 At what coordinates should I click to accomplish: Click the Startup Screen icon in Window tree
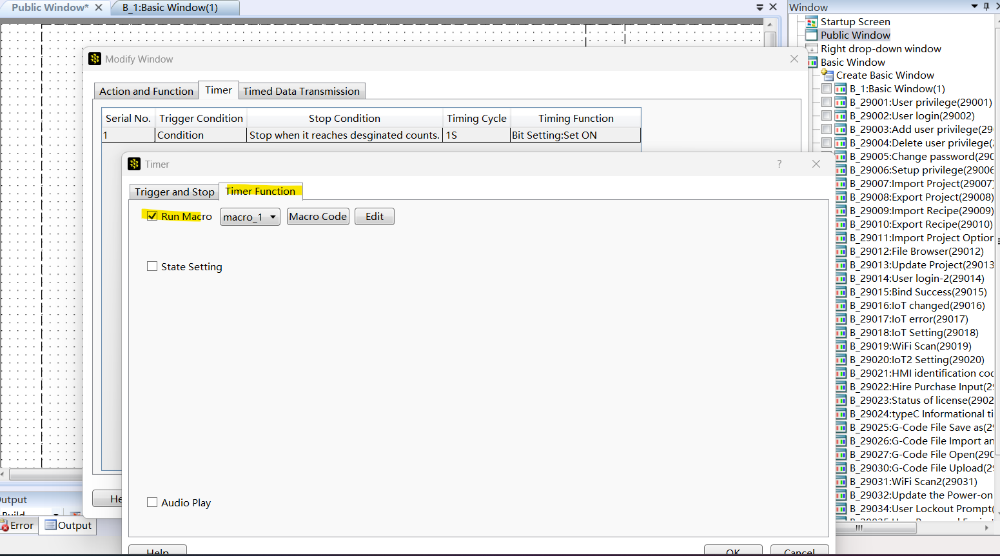tap(811, 22)
